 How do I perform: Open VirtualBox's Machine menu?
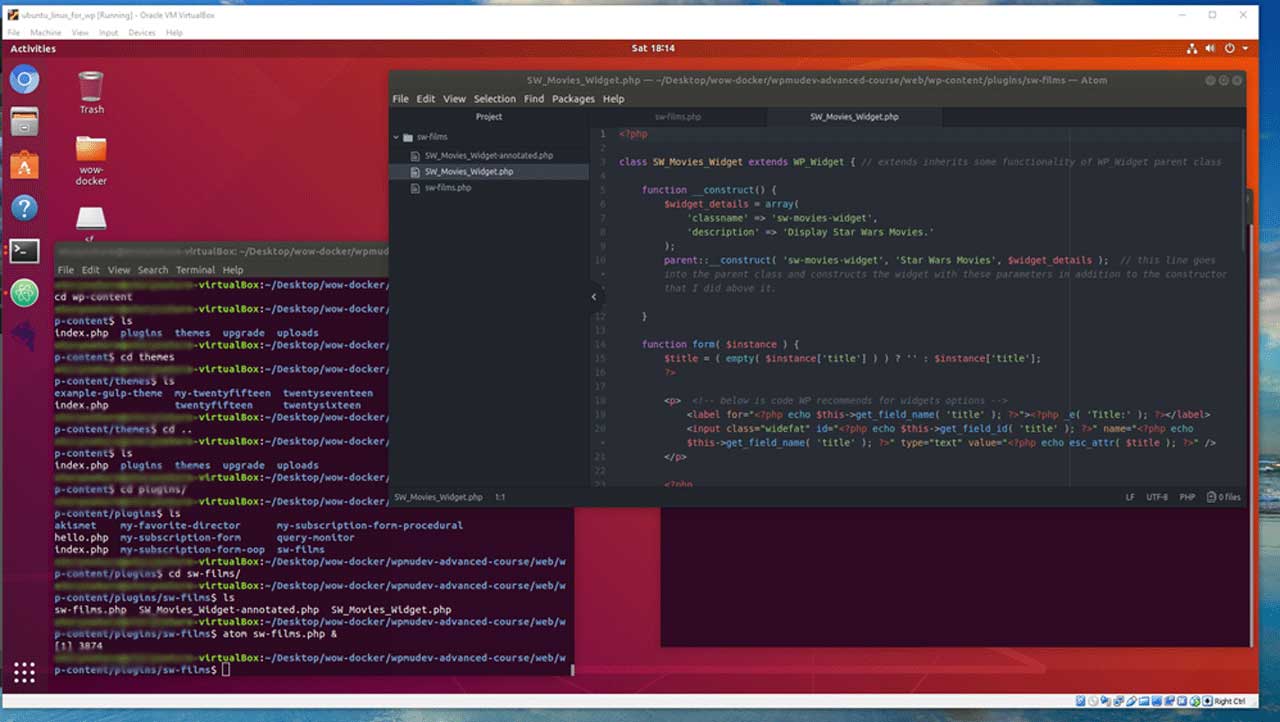pos(46,33)
